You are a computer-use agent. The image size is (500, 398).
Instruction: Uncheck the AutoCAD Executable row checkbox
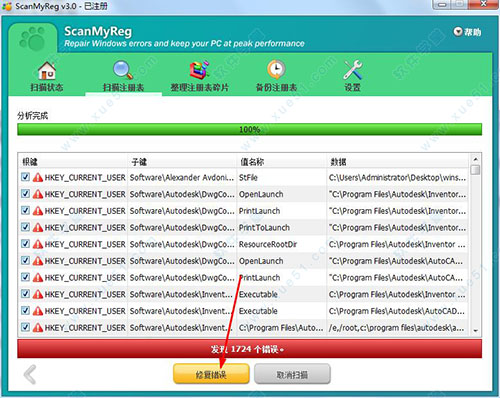coord(25,310)
